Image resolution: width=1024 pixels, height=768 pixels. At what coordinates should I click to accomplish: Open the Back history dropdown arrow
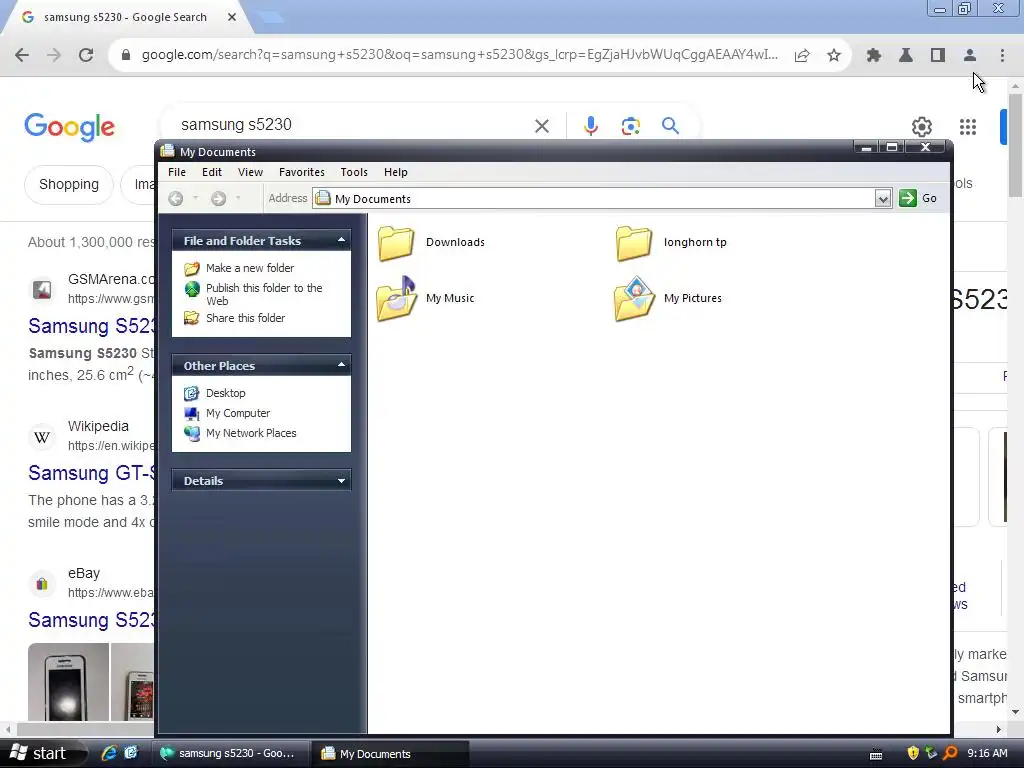click(195, 199)
